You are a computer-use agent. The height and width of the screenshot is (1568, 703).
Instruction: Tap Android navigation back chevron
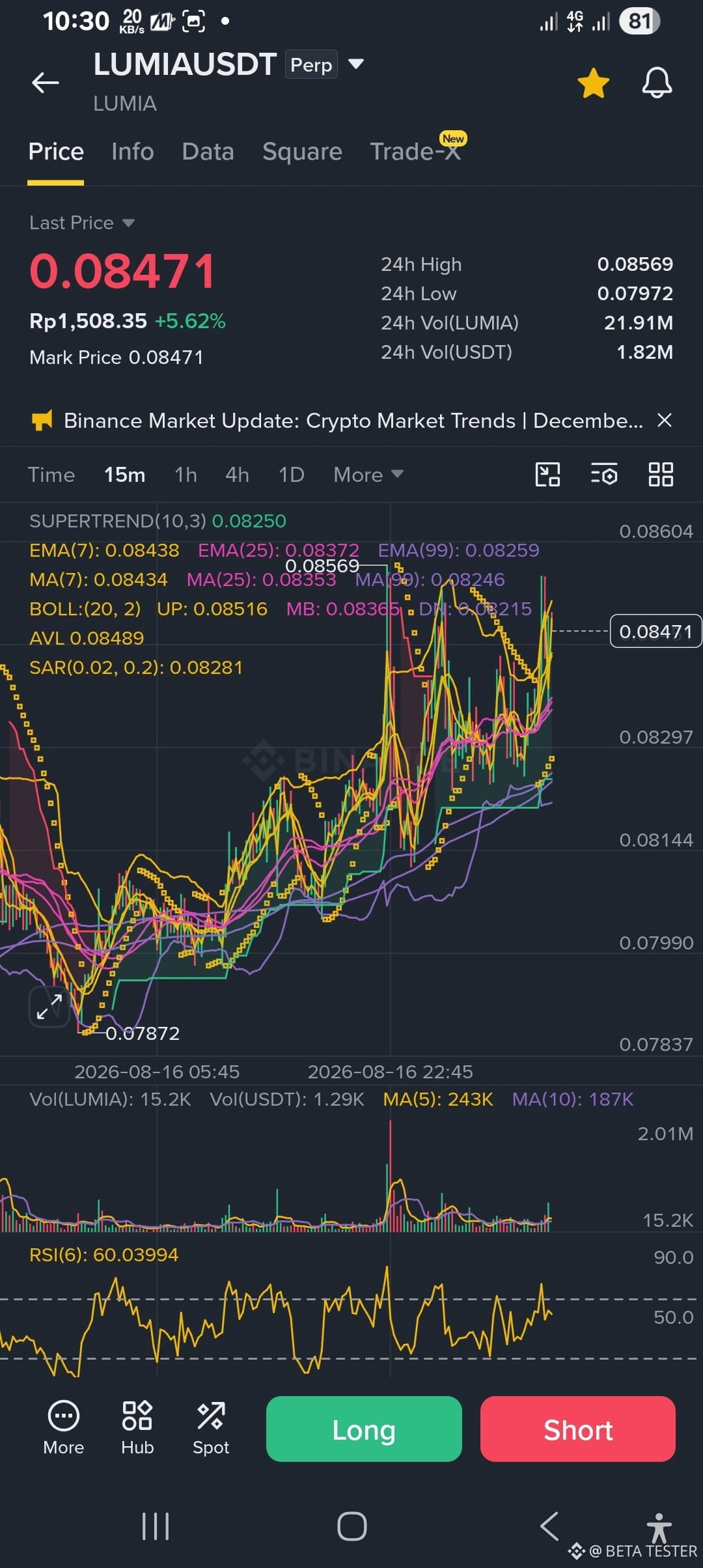[x=549, y=1526]
